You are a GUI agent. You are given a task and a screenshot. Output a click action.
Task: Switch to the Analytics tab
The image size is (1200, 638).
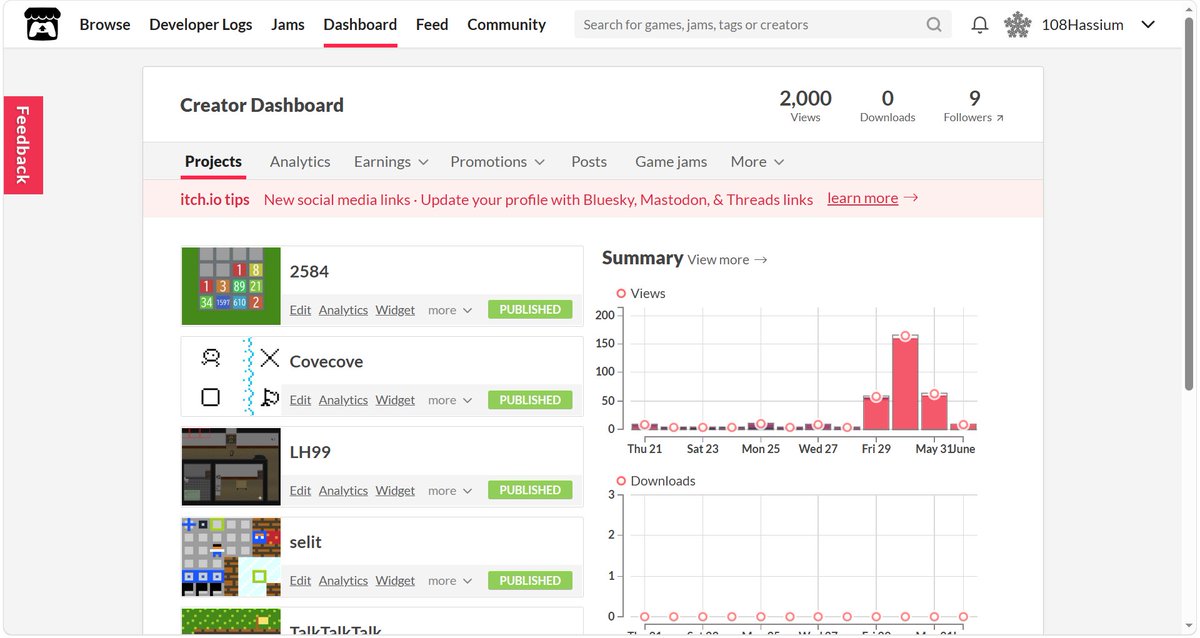tap(300, 162)
